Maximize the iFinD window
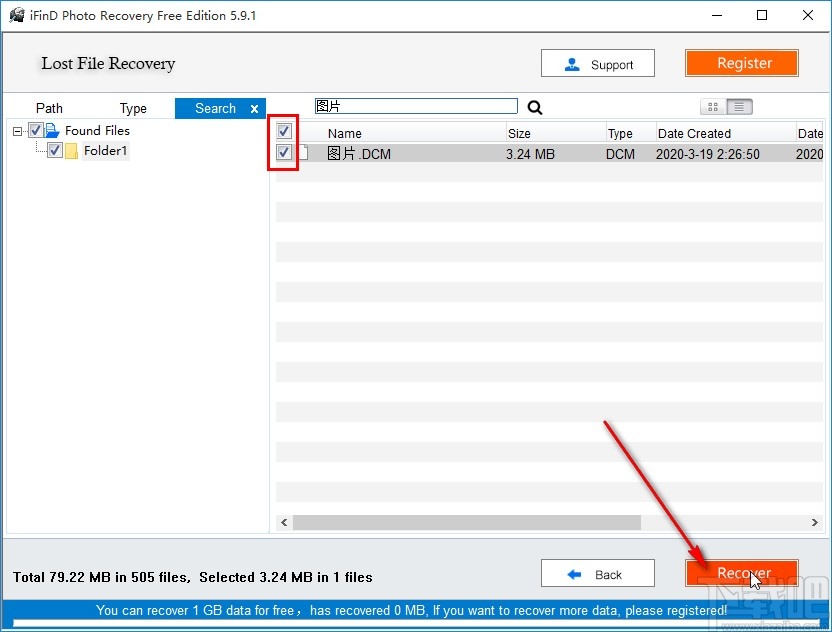832x632 pixels. click(762, 15)
